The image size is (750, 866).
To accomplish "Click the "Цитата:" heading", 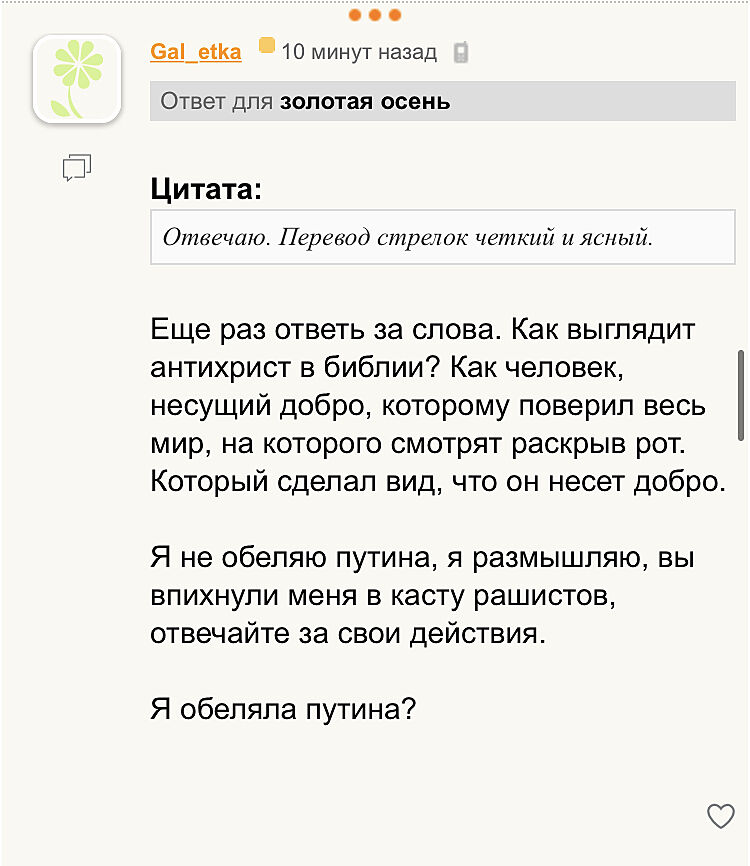I will (x=207, y=189).
